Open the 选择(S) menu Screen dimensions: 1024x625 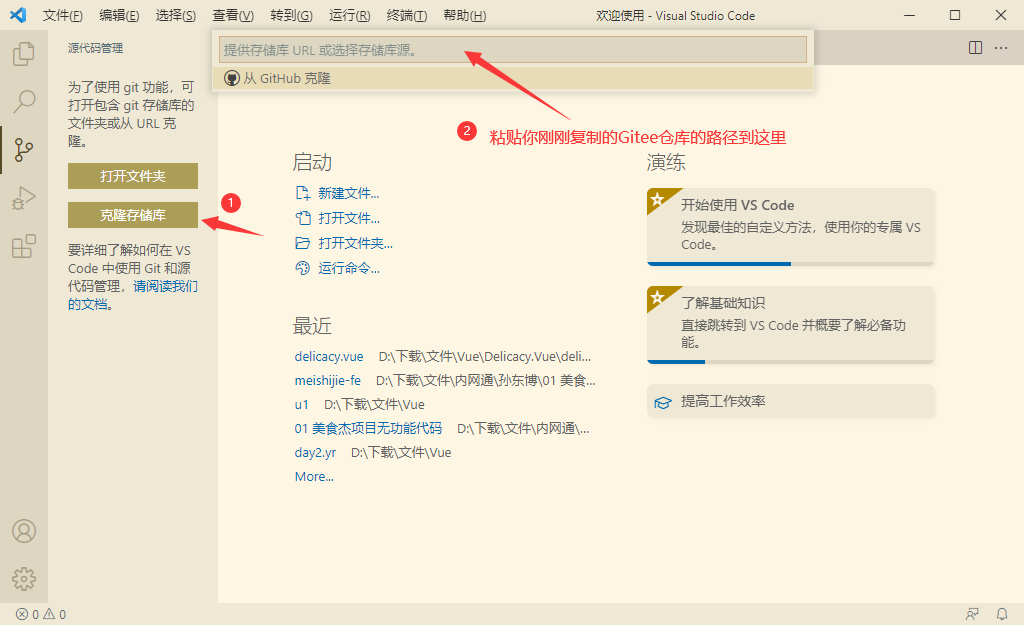[176, 16]
